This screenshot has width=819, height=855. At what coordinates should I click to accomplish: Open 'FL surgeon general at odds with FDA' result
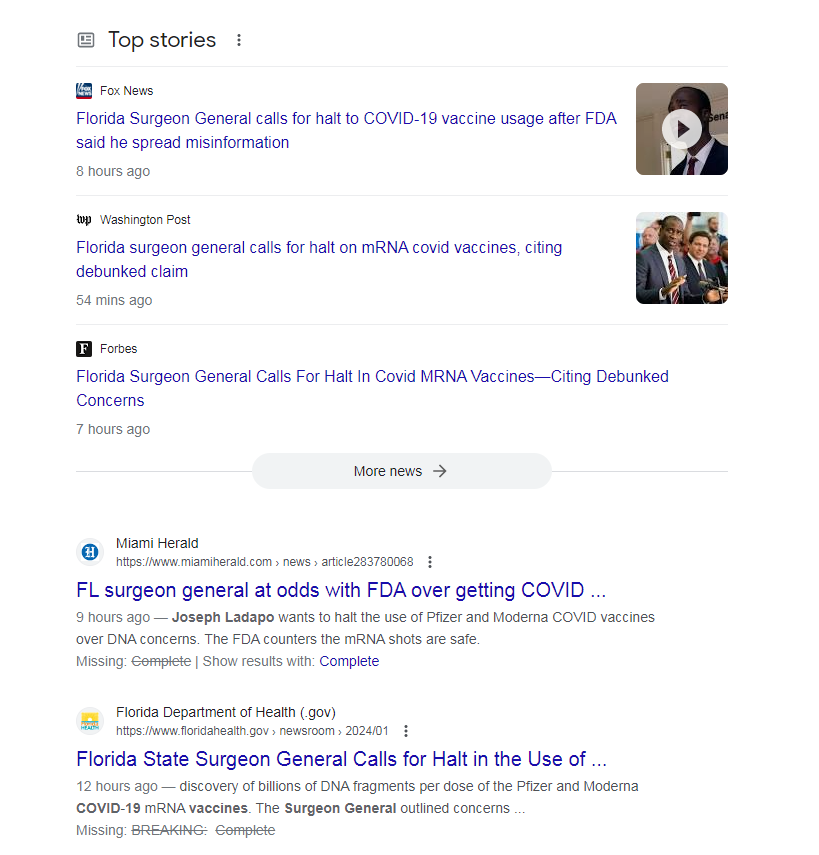pos(341,591)
